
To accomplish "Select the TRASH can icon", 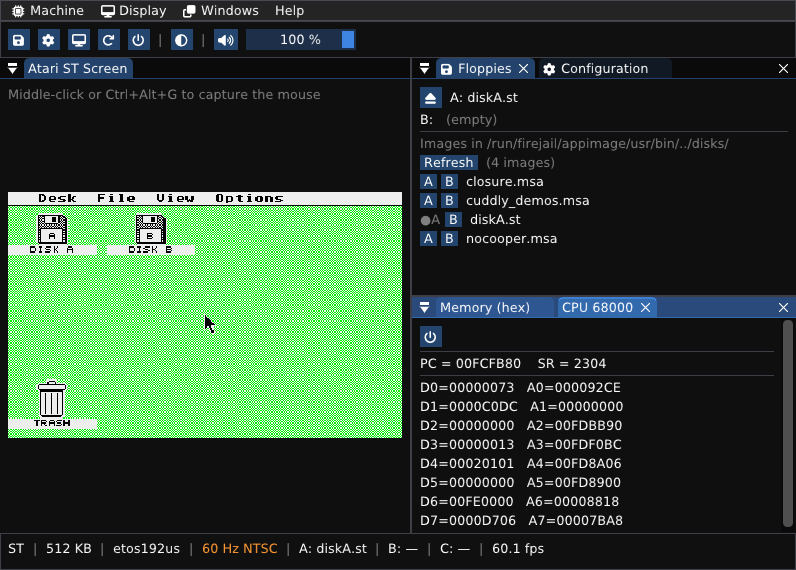I will [52, 405].
